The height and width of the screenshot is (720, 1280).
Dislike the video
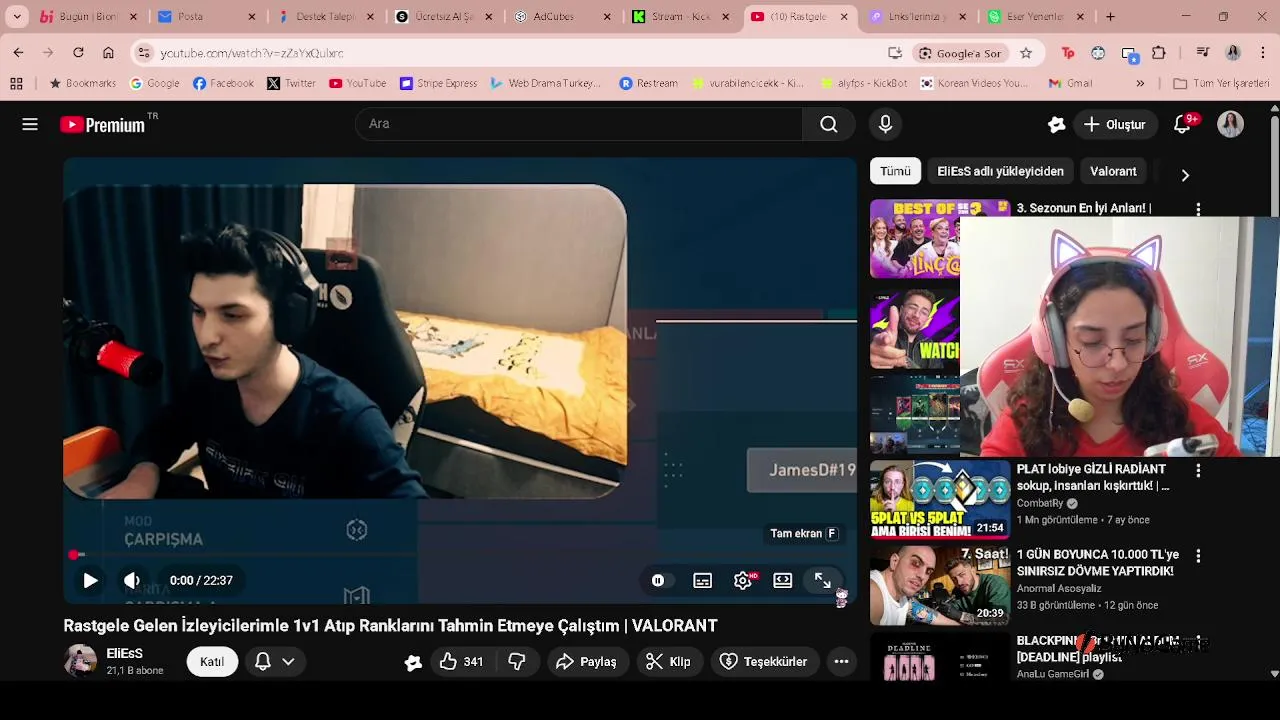[517, 661]
